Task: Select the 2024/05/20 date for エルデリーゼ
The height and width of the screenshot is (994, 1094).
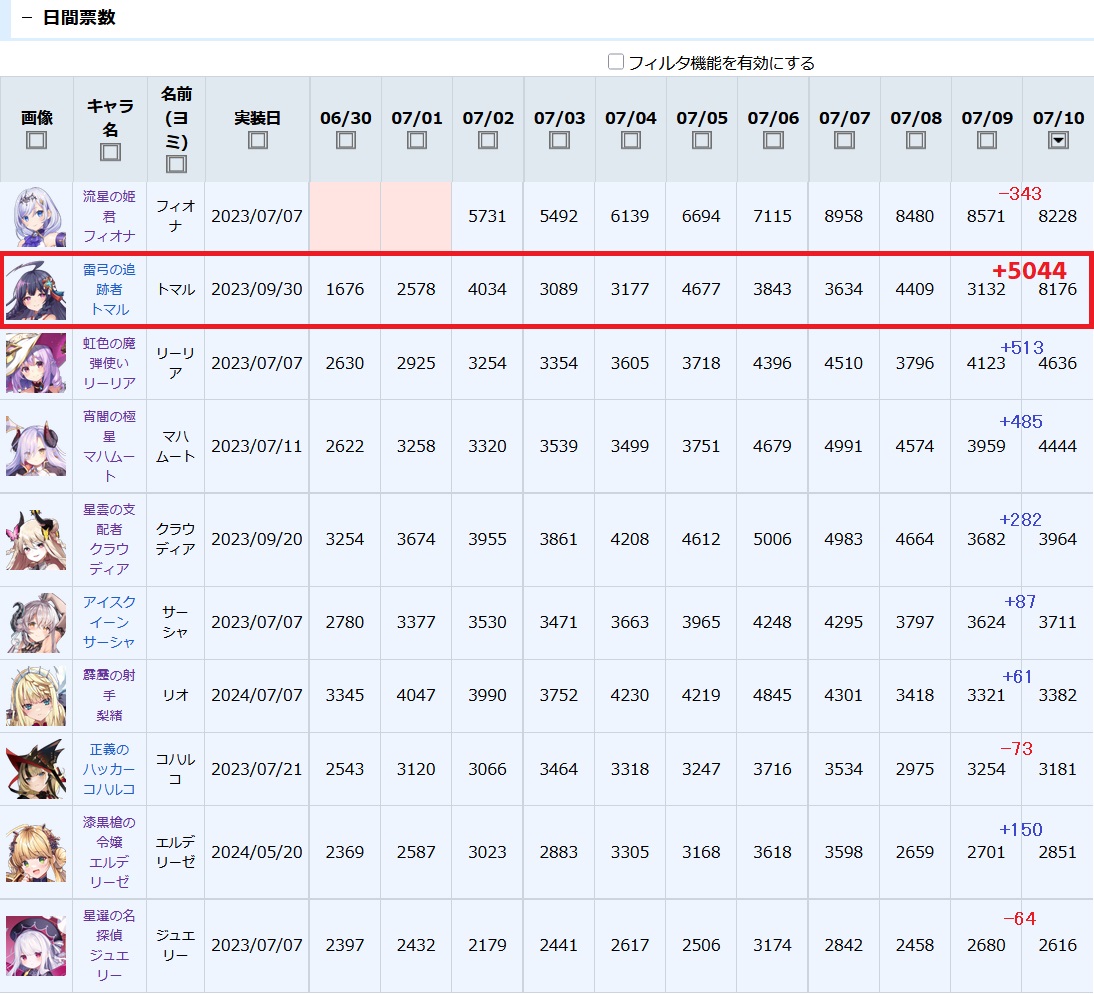Action: tap(257, 852)
